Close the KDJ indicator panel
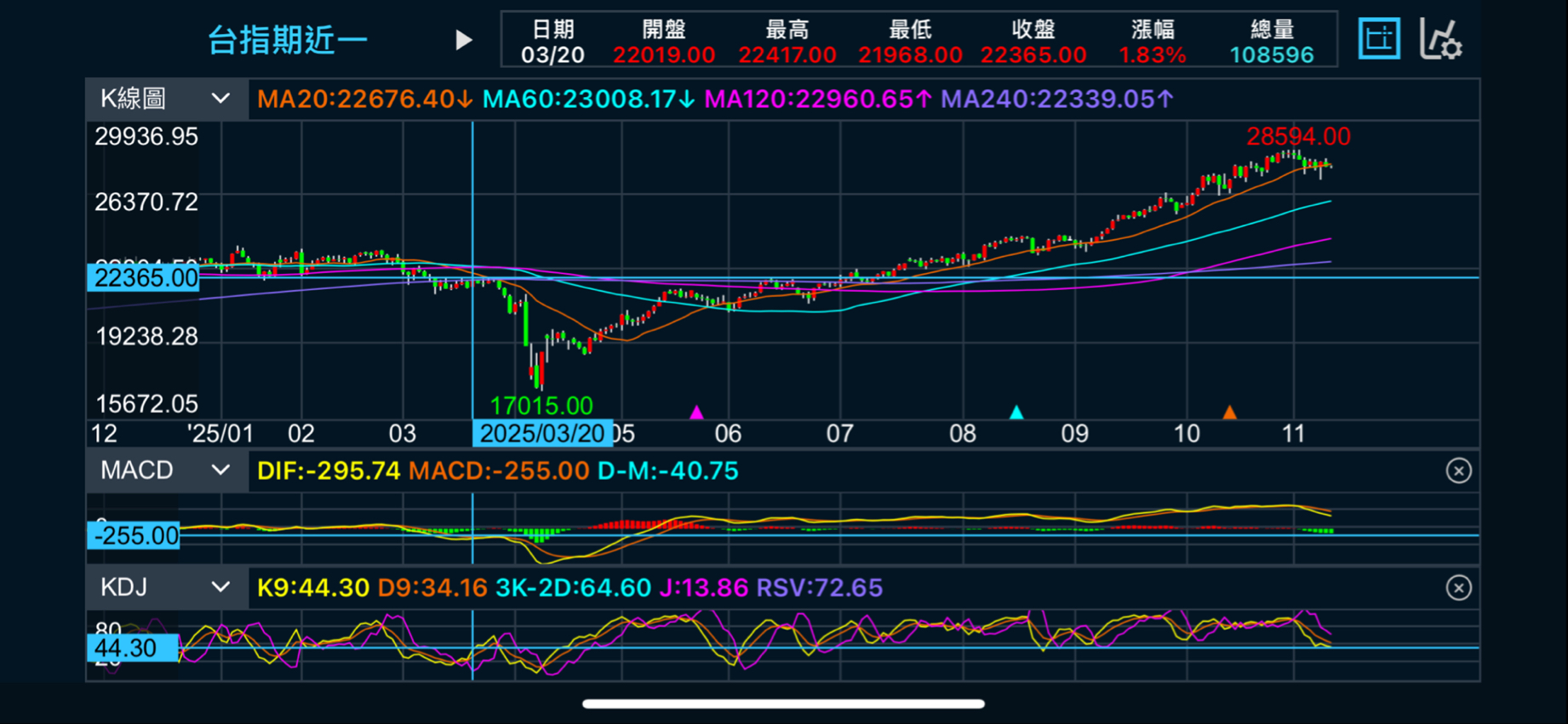This screenshot has width=1568, height=724. click(x=1458, y=588)
